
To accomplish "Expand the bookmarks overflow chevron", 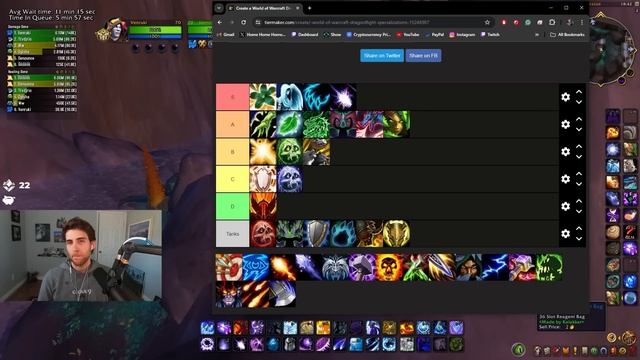I will (537, 35).
